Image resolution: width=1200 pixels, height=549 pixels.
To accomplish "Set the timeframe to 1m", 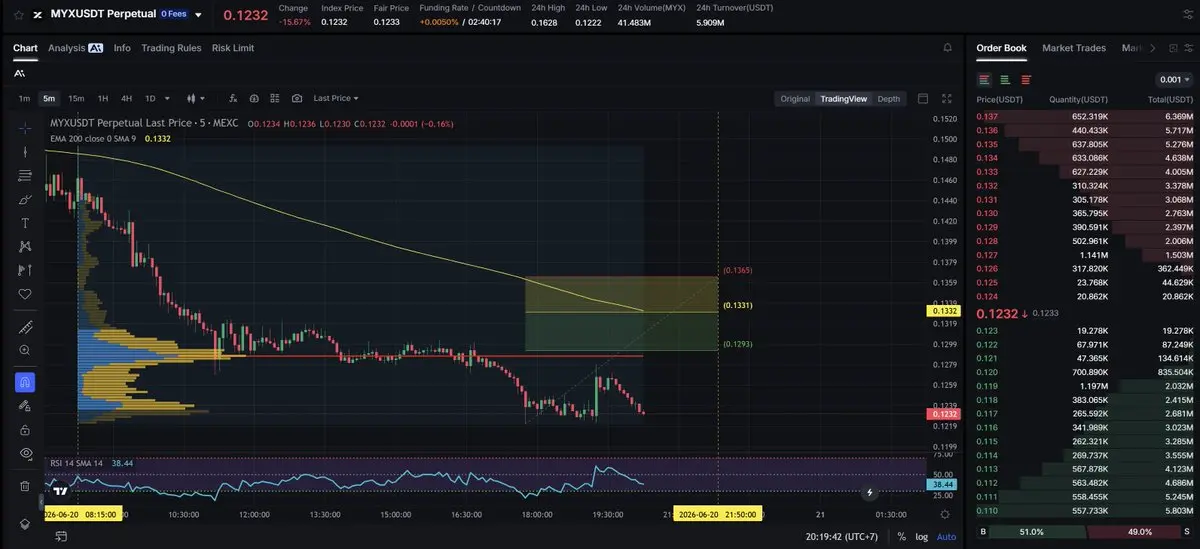I will 24,98.
